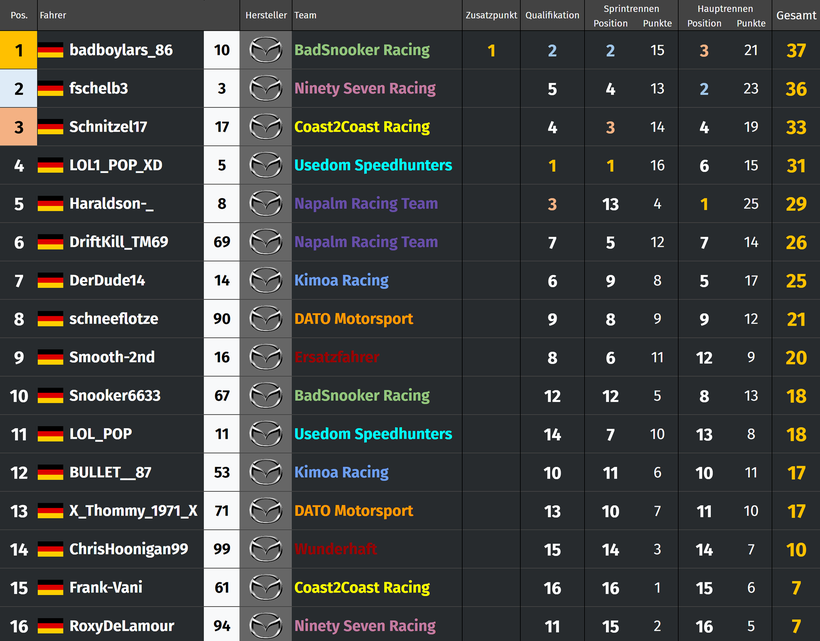The image size is (820, 641).
Task: Click start number 99 of ChrisHoonigan99
Action: (x=222, y=550)
